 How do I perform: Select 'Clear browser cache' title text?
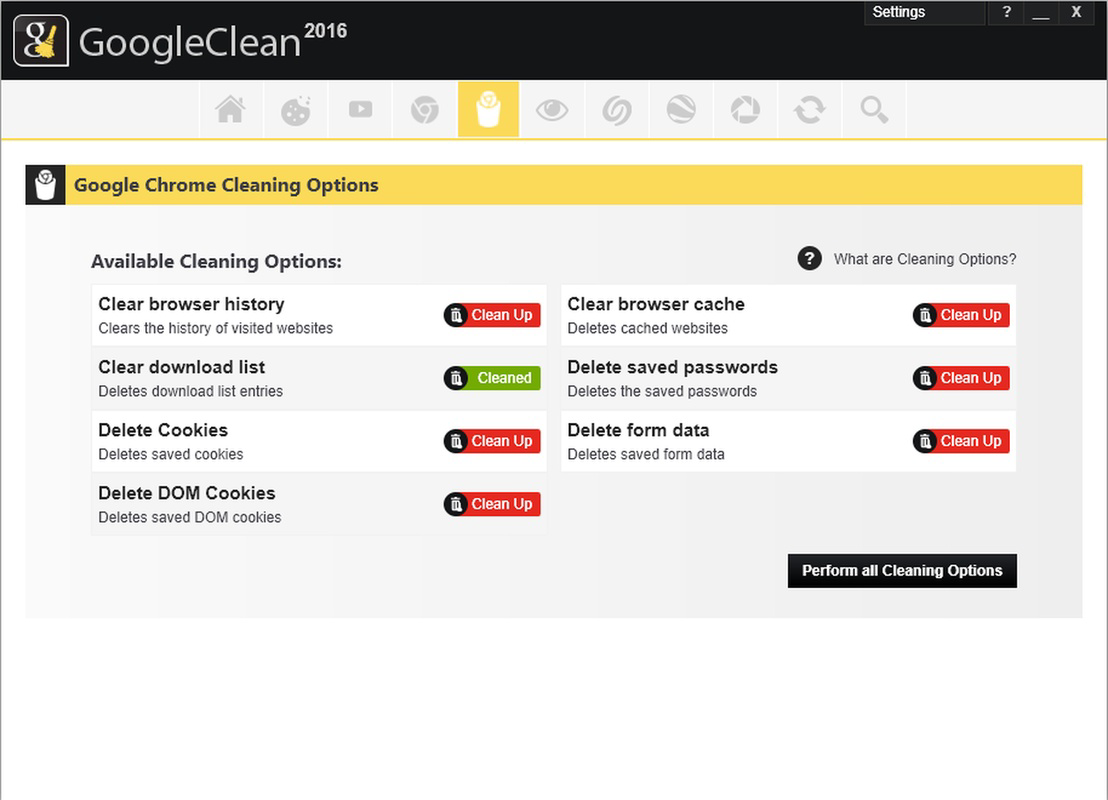tap(656, 305)
